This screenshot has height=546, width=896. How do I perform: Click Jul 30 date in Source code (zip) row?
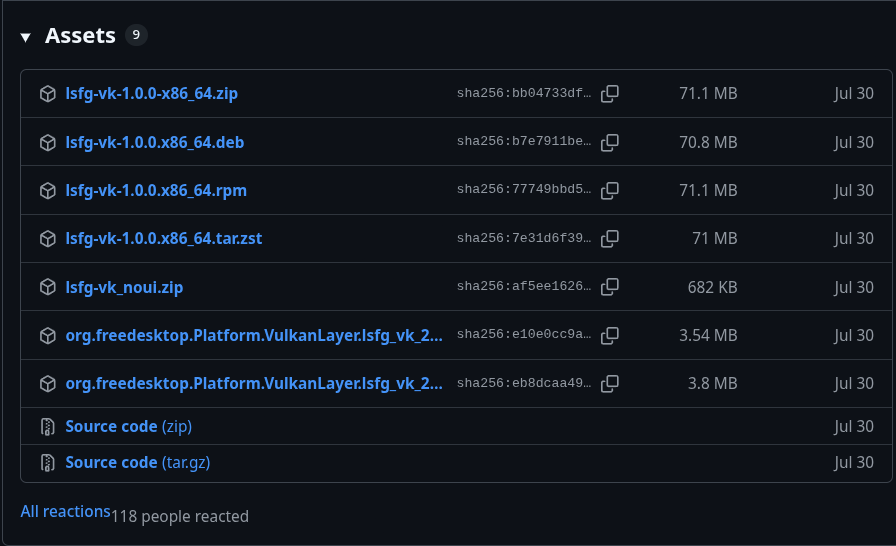point(853,427)
